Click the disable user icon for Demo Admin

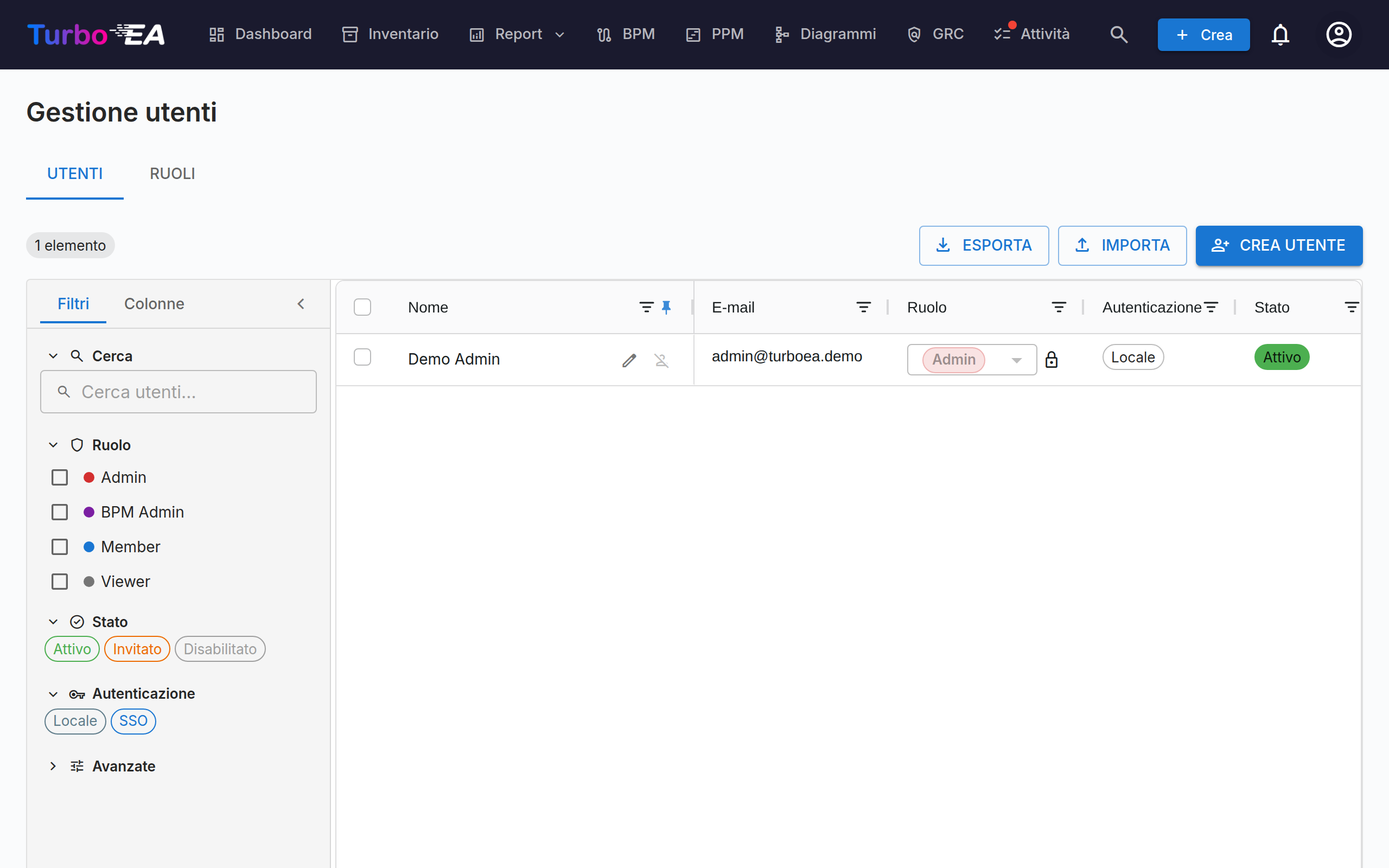(x=662, y=360)
